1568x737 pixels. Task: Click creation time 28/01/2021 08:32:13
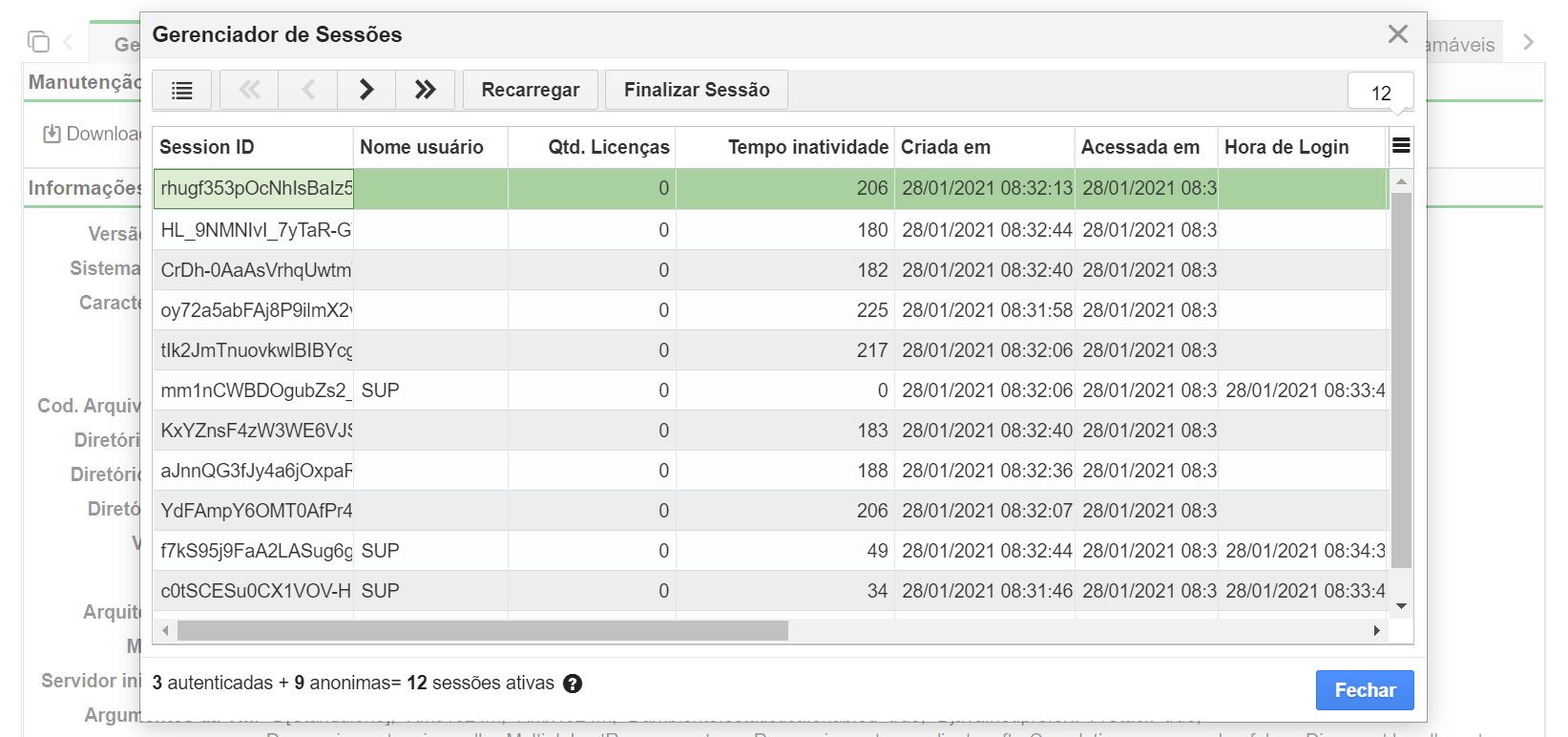click(987, 188)
